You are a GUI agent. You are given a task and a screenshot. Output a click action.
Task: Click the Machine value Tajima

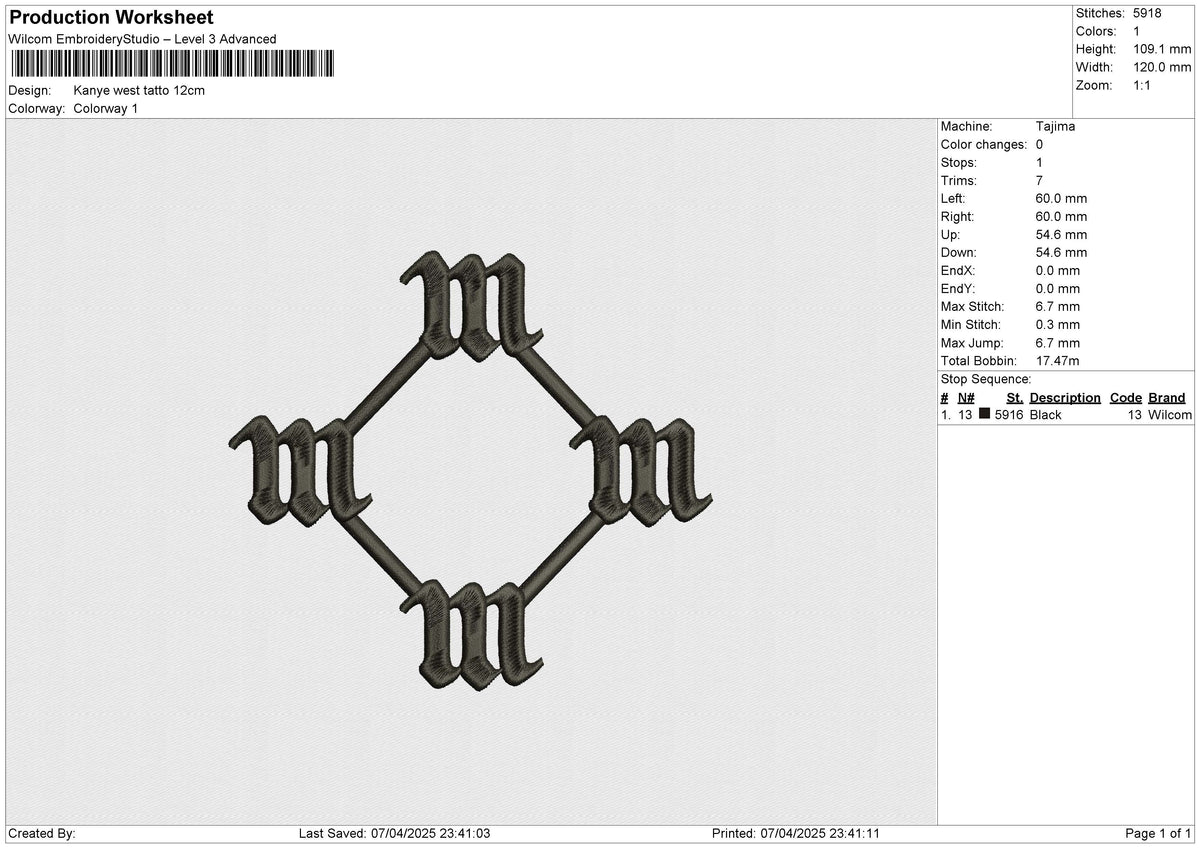coord(1055,126)
